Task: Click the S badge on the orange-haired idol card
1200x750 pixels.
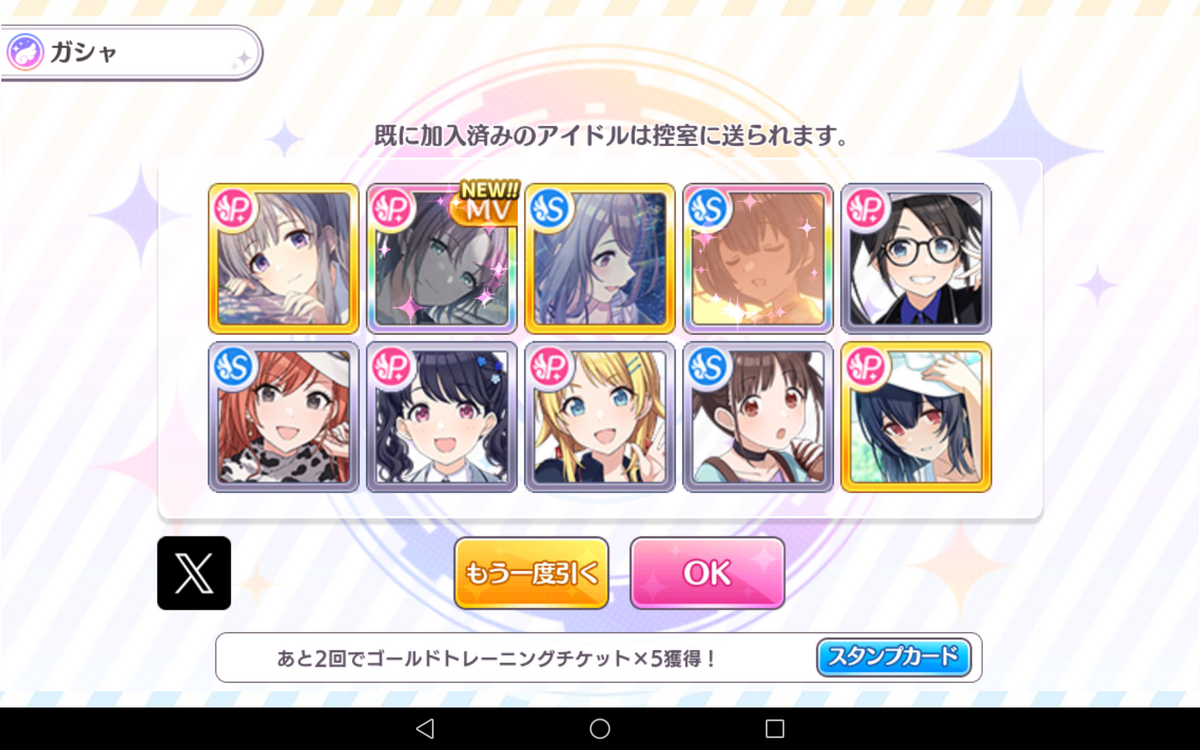Action: point(234,365)
